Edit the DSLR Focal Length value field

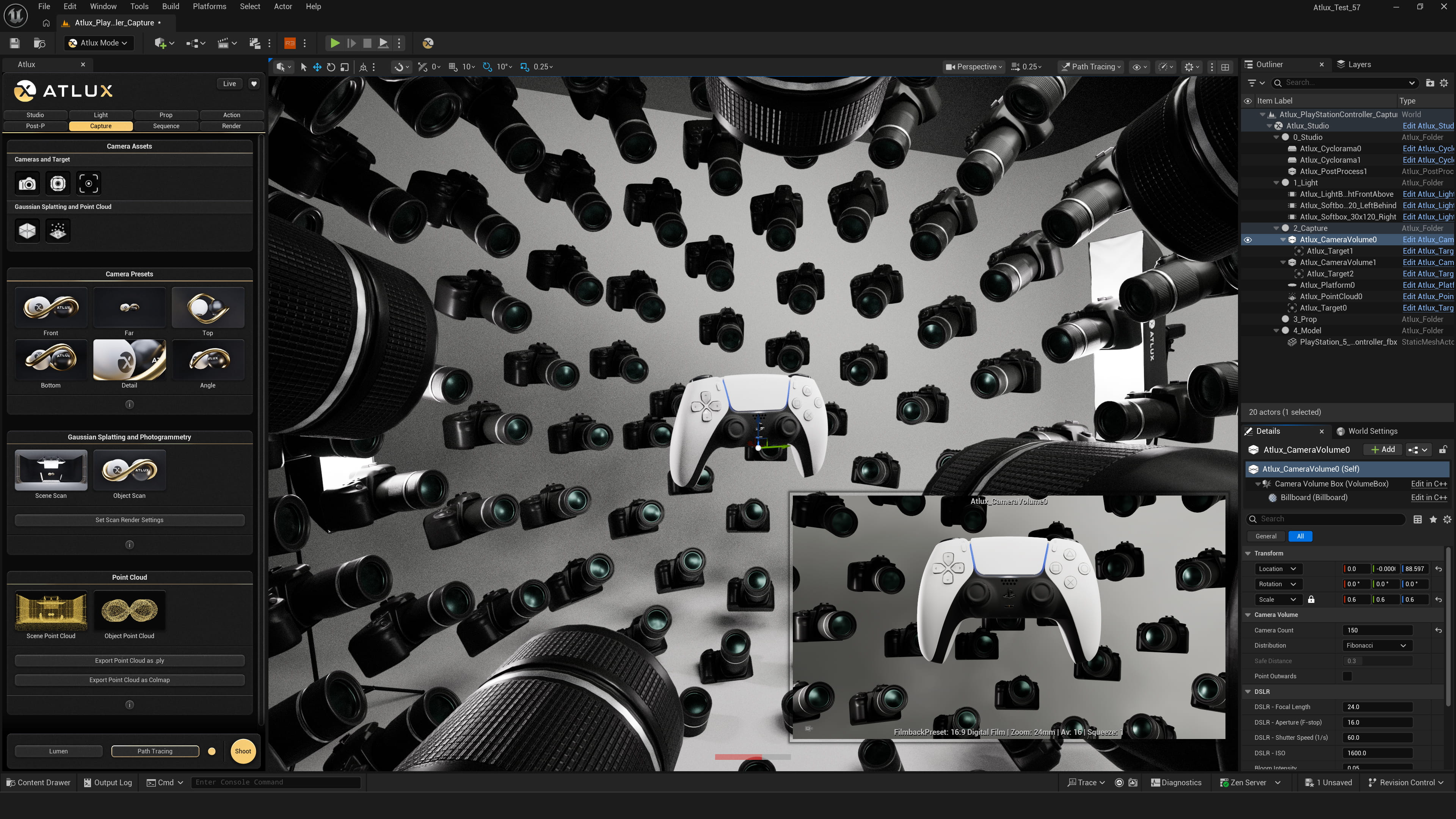pyautogui.click(x=1378, y=706)
